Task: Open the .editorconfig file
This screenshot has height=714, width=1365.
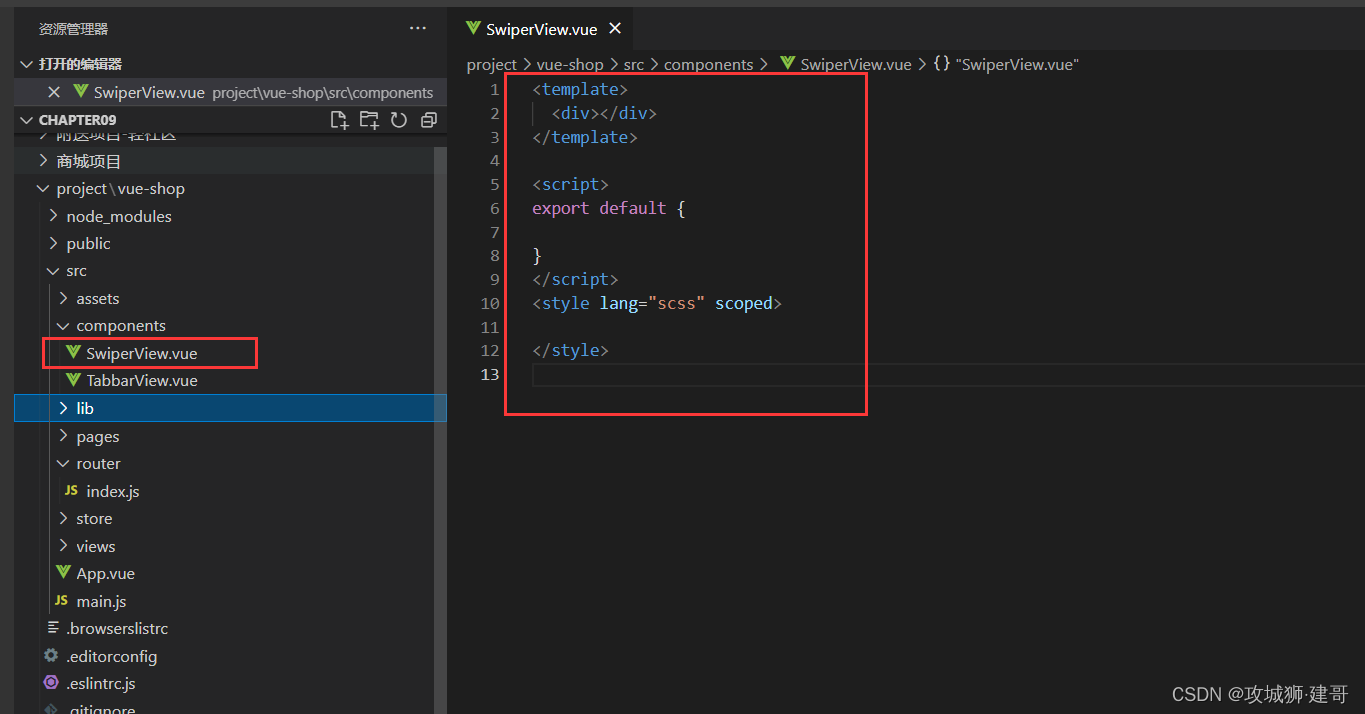Action: click(x=111, y=656)
